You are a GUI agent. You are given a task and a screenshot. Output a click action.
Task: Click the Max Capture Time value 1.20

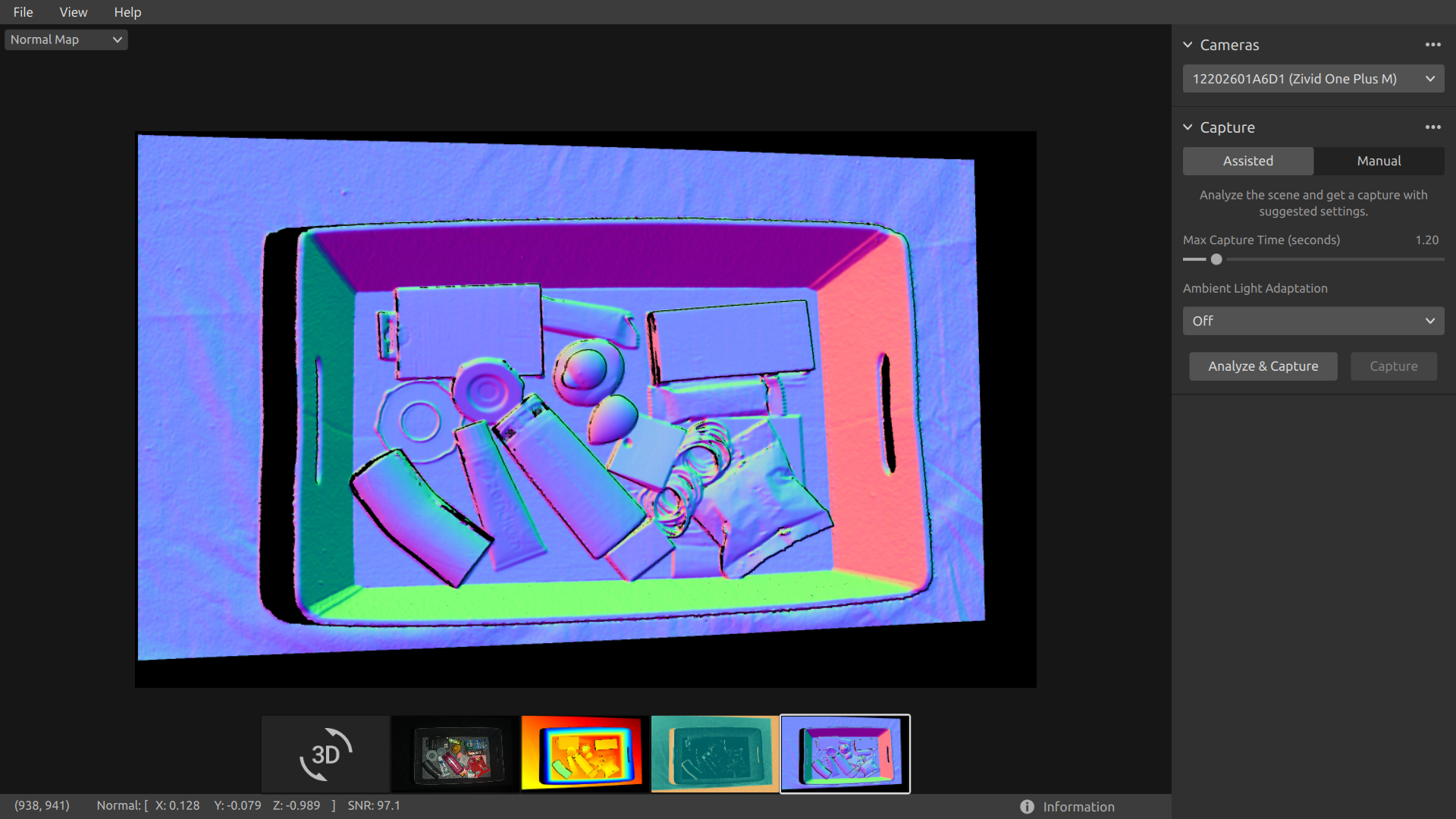(1426, 240)
